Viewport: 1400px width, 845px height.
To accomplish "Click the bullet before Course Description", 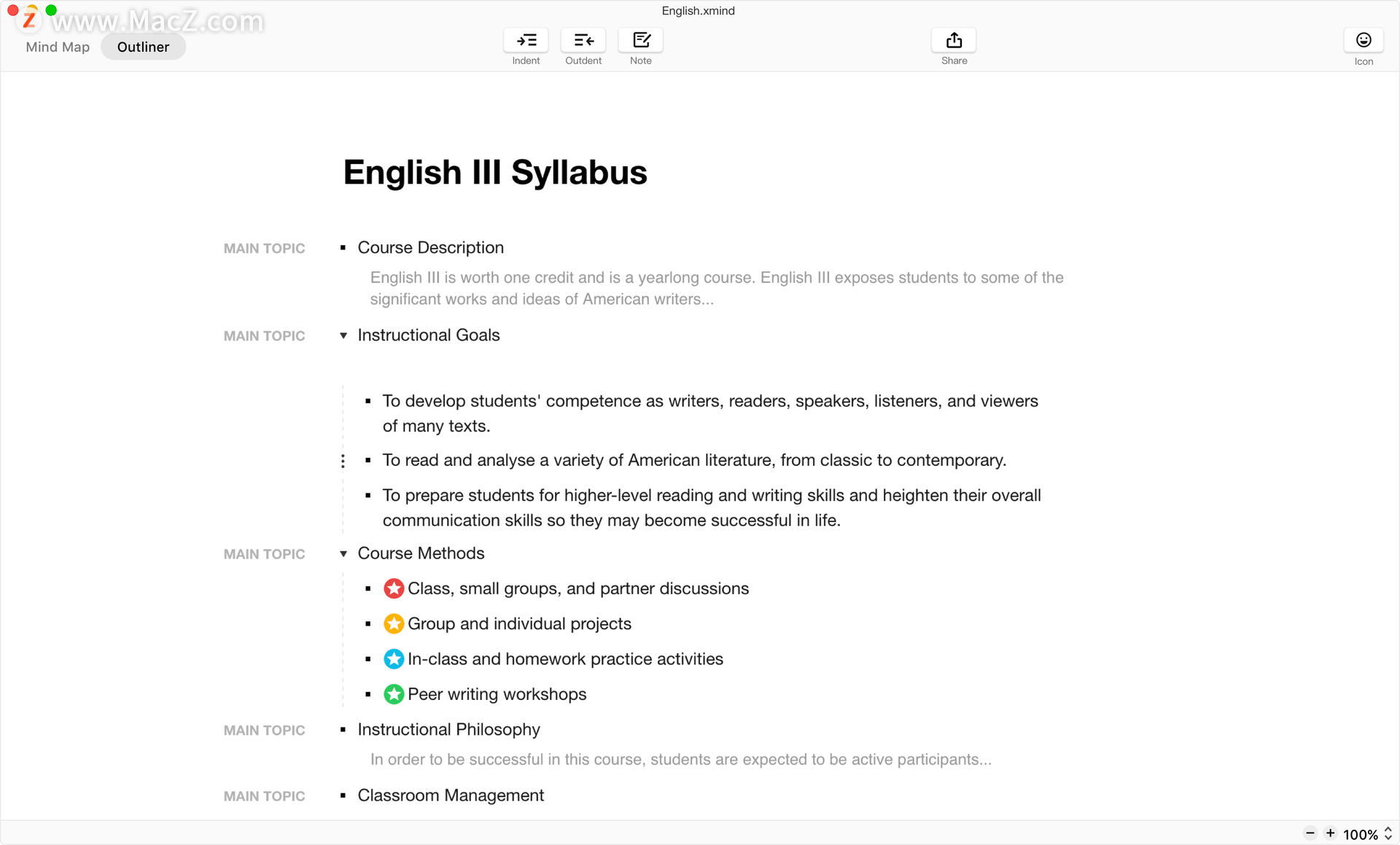I will coord(343,248).
